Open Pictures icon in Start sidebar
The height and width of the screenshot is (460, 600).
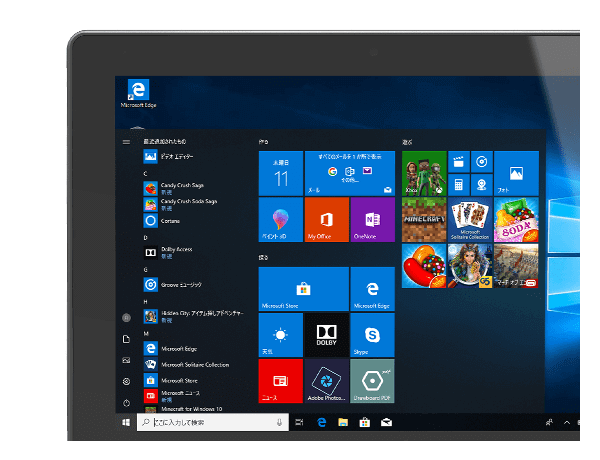(126, 360)
